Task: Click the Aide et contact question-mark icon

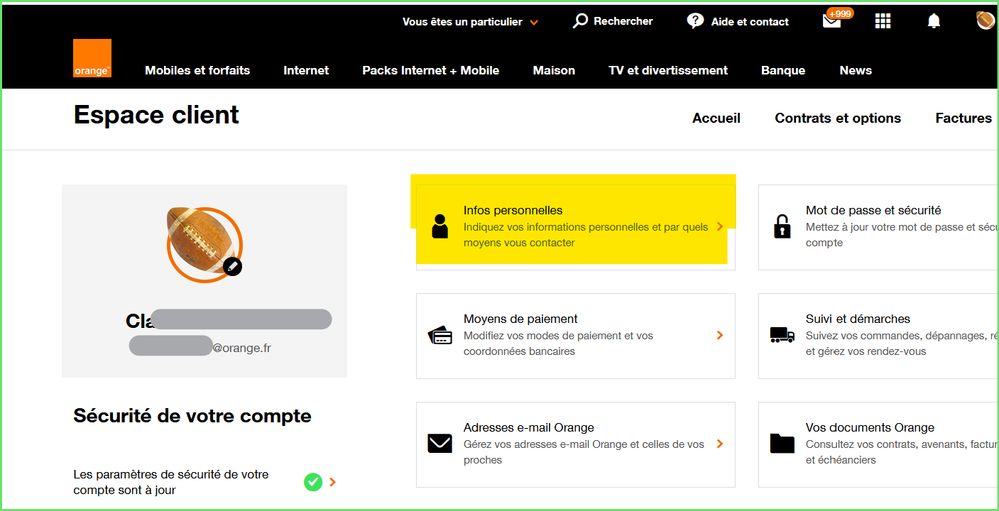Action: click(695, 21)
